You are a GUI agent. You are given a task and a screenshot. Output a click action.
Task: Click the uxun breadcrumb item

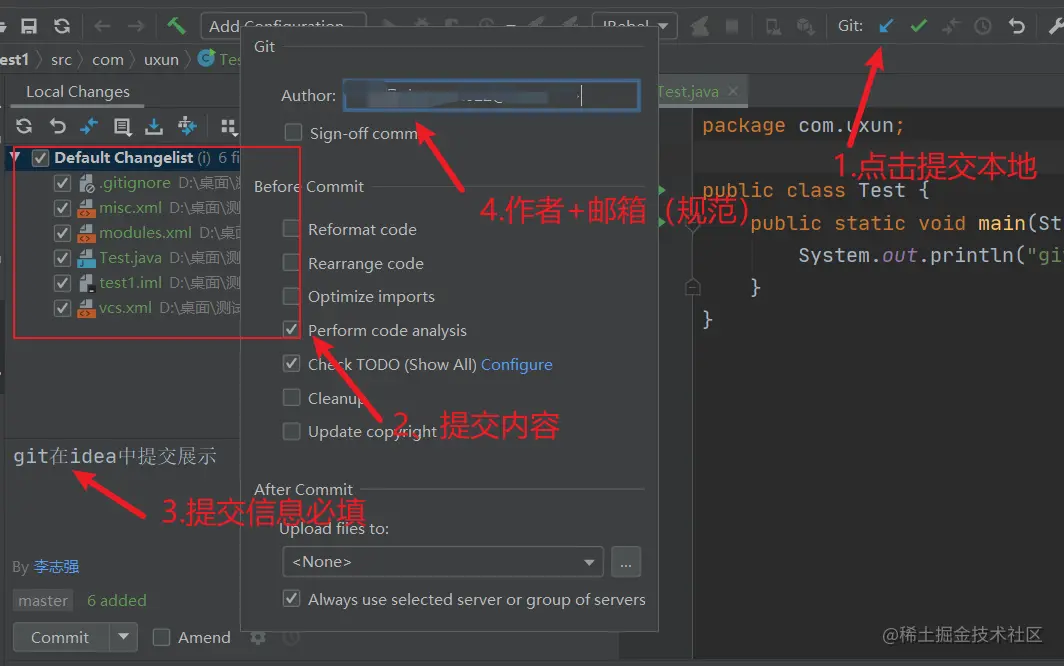tap(161, 60)
